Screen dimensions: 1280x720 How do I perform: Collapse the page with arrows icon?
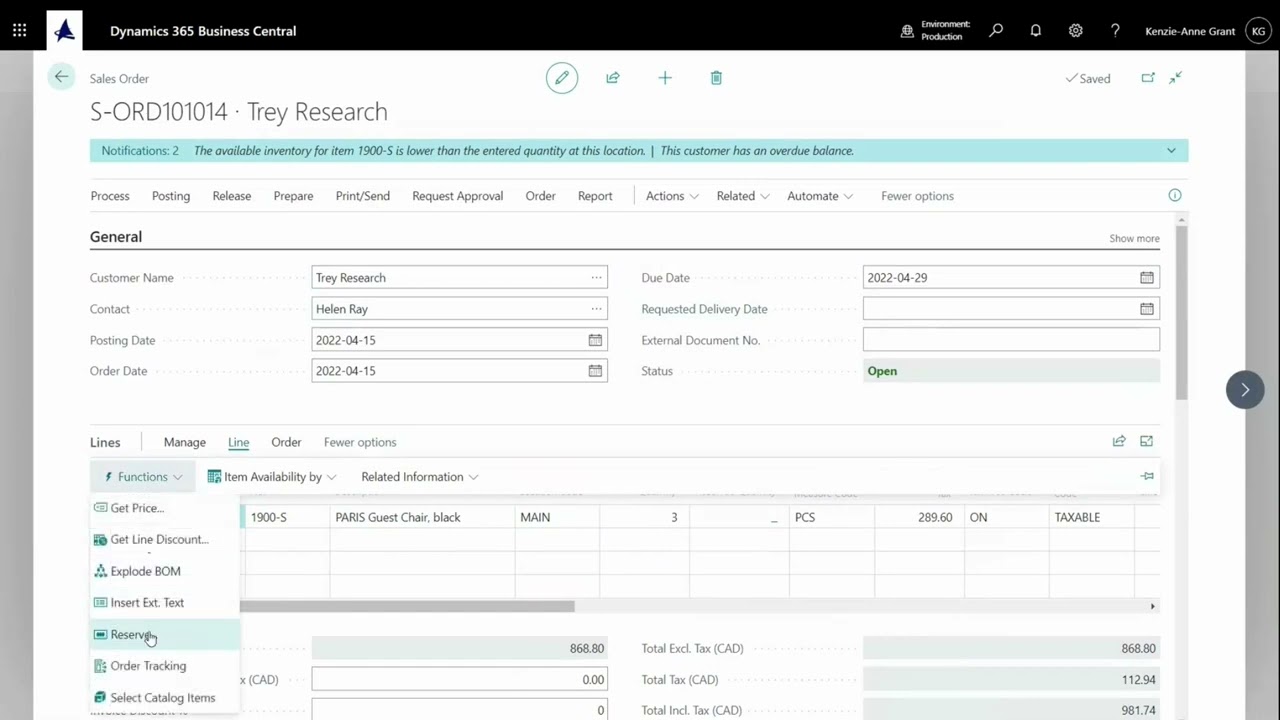pyautogui.click(x=1176, y=78)
